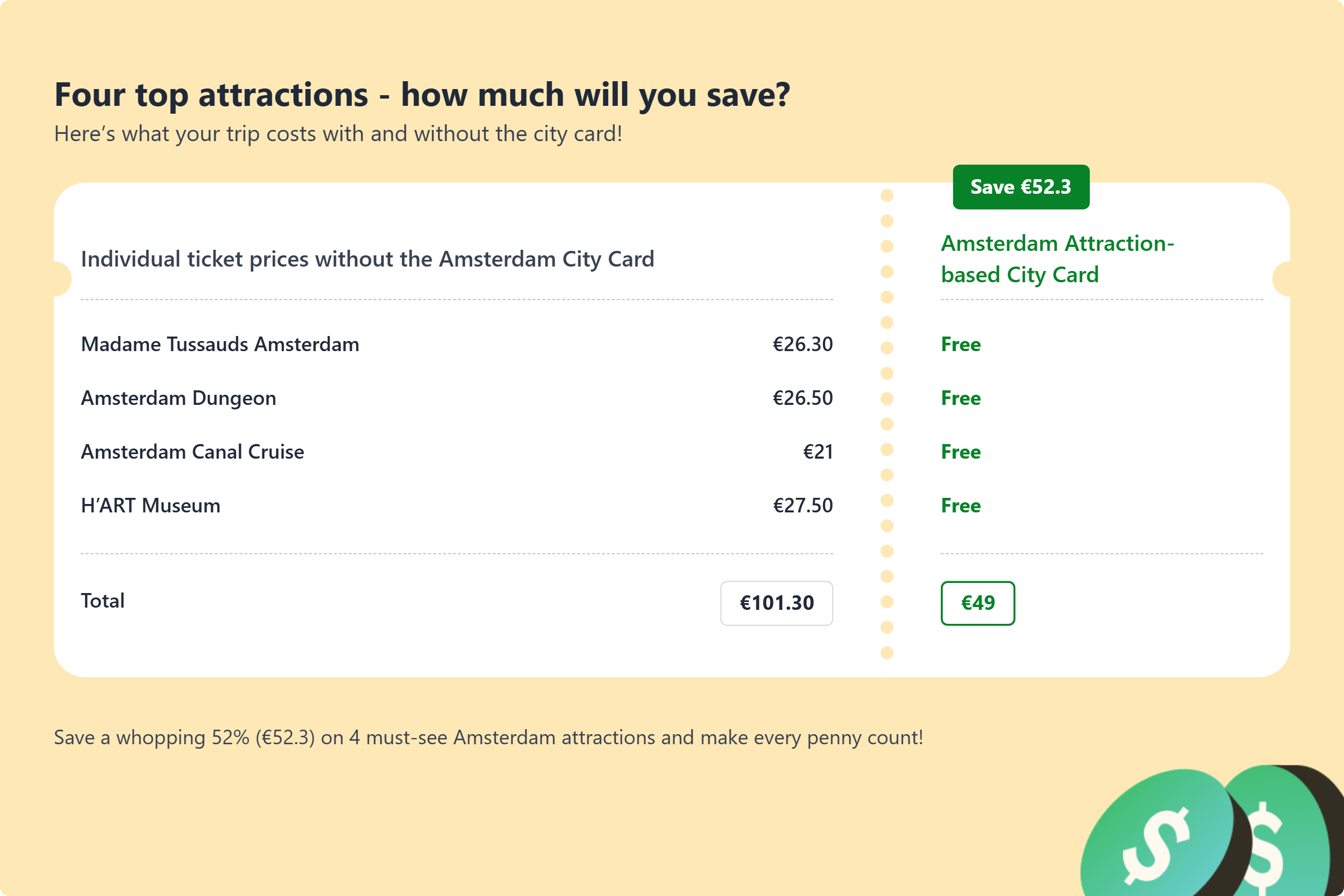Open the Amsterdam Canal Cruise entry

click(192, 452)
